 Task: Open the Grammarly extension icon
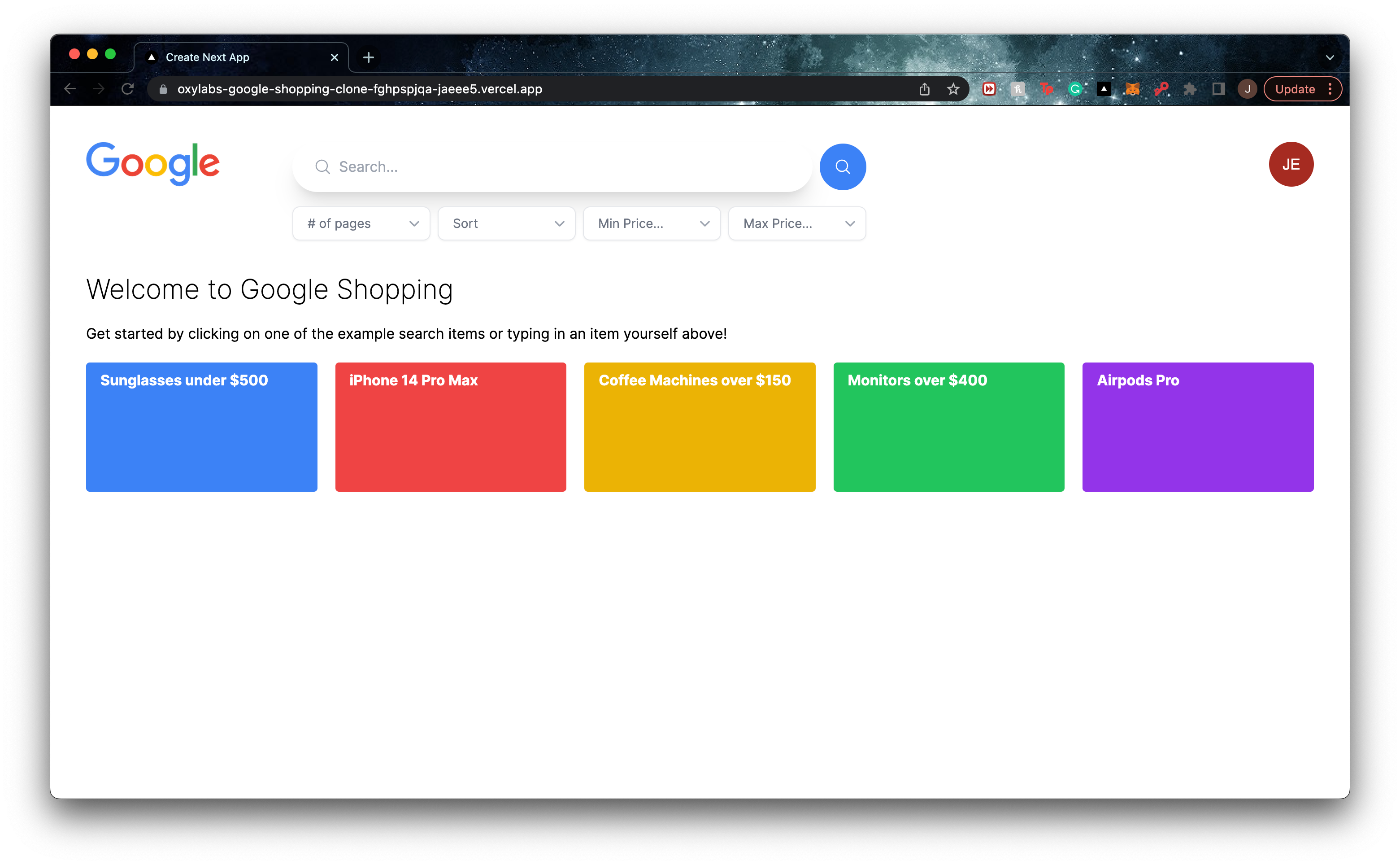[x=1075, y=89]
